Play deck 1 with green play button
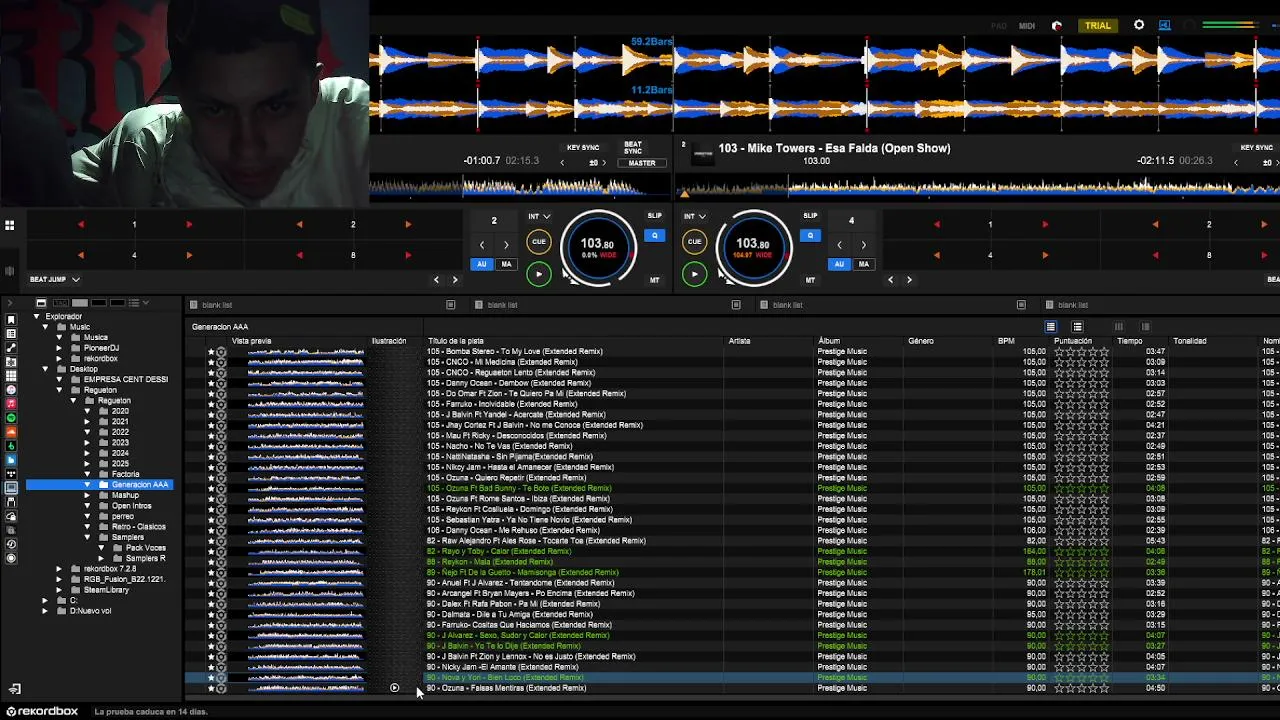Screen dimensions: 1280x720 [538, 274]
